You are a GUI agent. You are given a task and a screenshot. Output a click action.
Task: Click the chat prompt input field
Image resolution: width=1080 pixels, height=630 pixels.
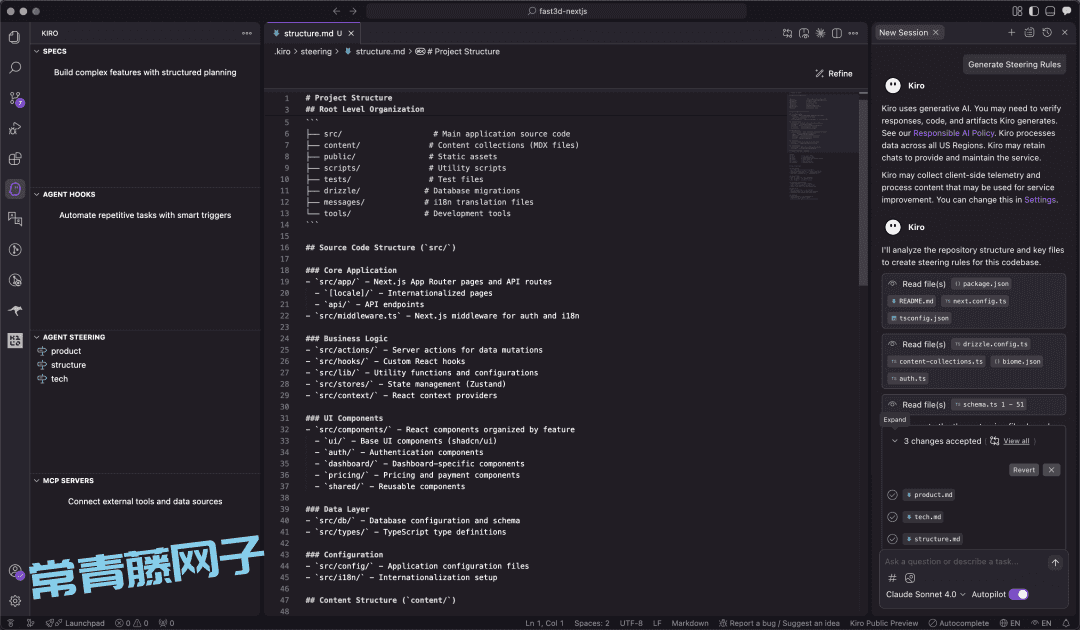(x=964, y=562)
